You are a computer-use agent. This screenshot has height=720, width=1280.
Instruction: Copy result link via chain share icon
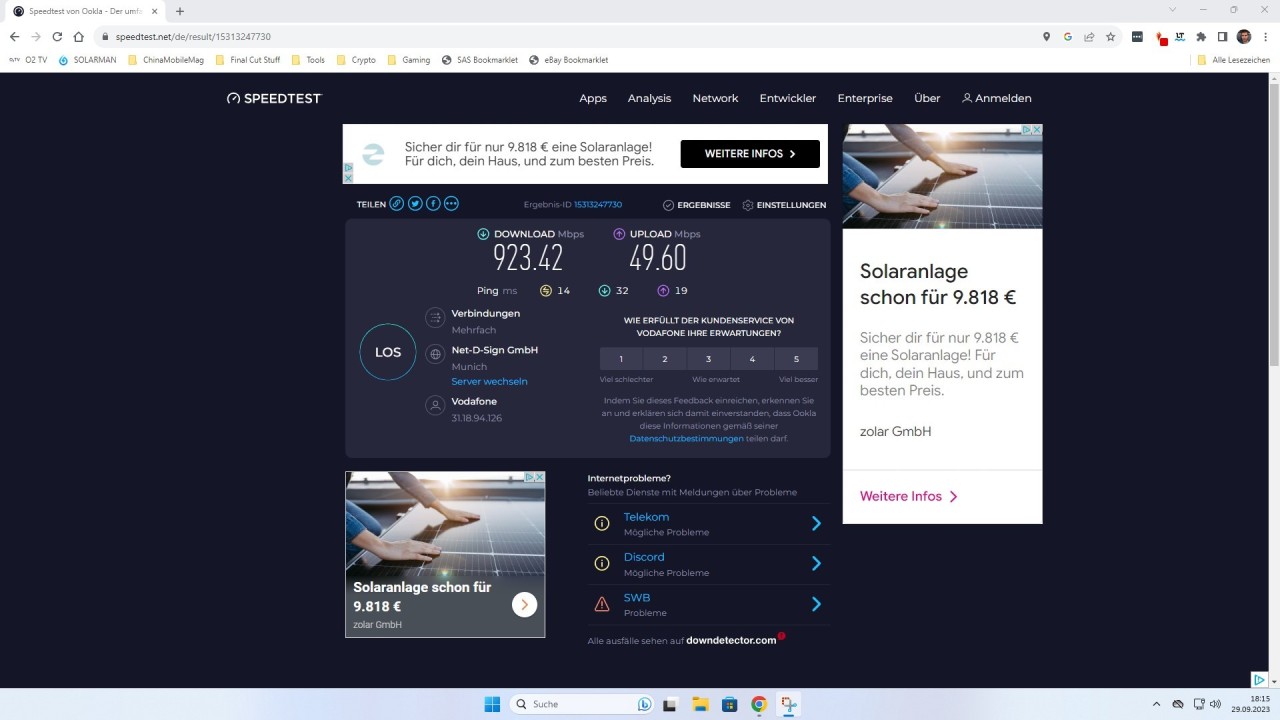coord(397,204)
